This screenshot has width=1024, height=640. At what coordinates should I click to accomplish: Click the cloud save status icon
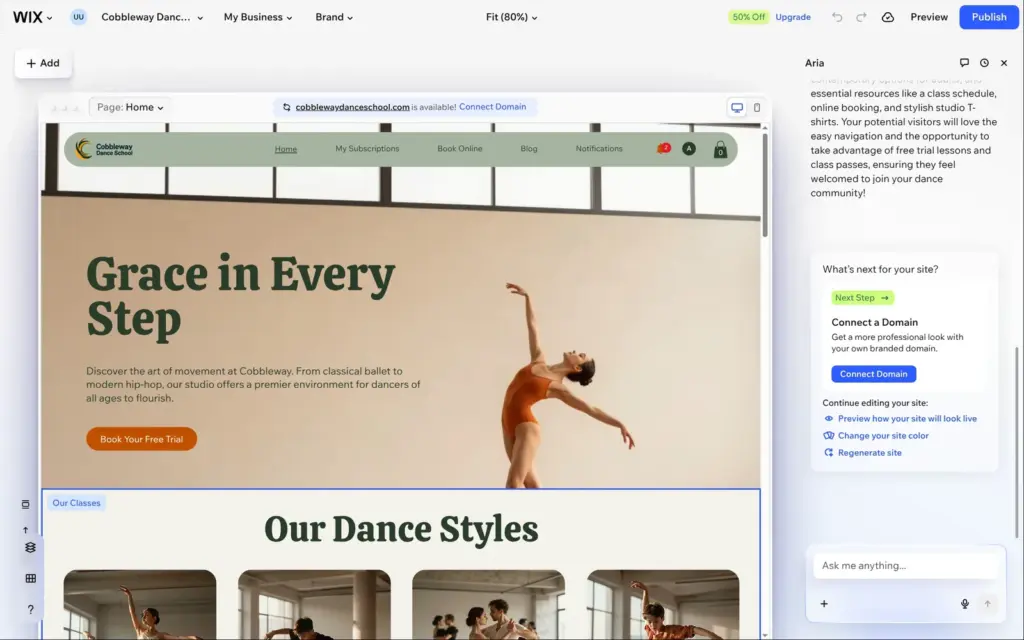point(888,17)
